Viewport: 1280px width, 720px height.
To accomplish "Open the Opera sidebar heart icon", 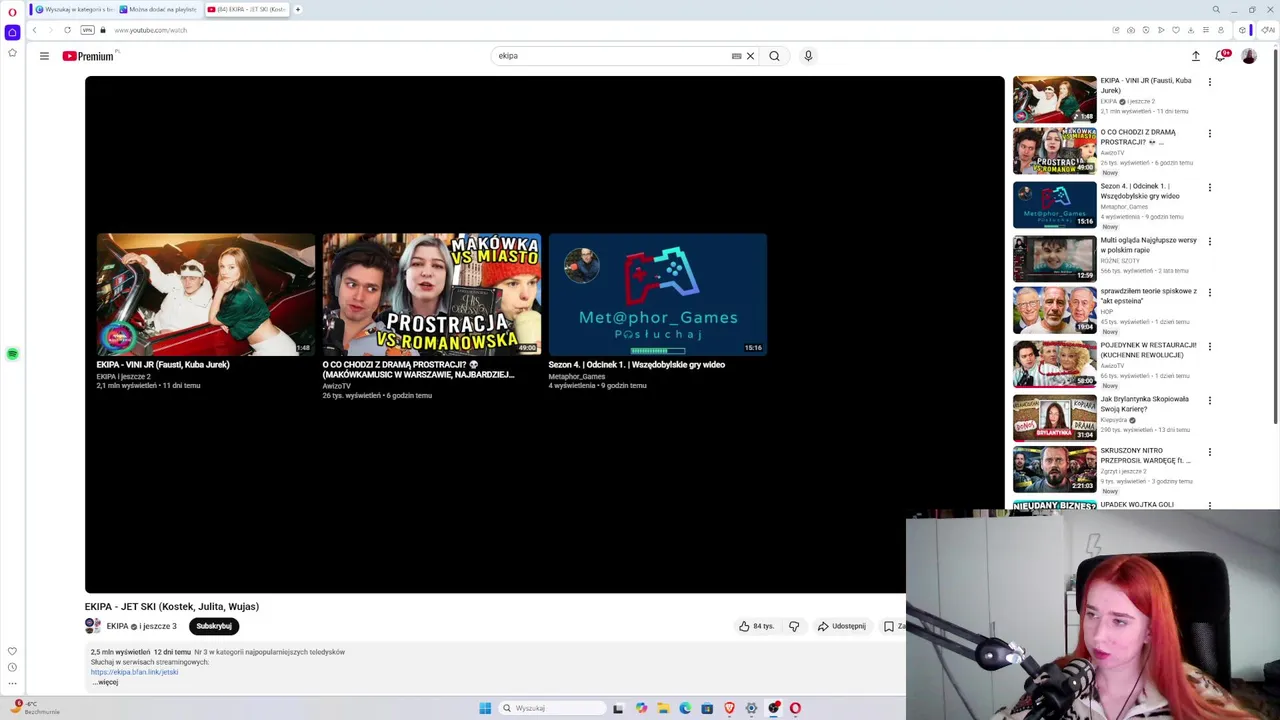I will (12, 651).
